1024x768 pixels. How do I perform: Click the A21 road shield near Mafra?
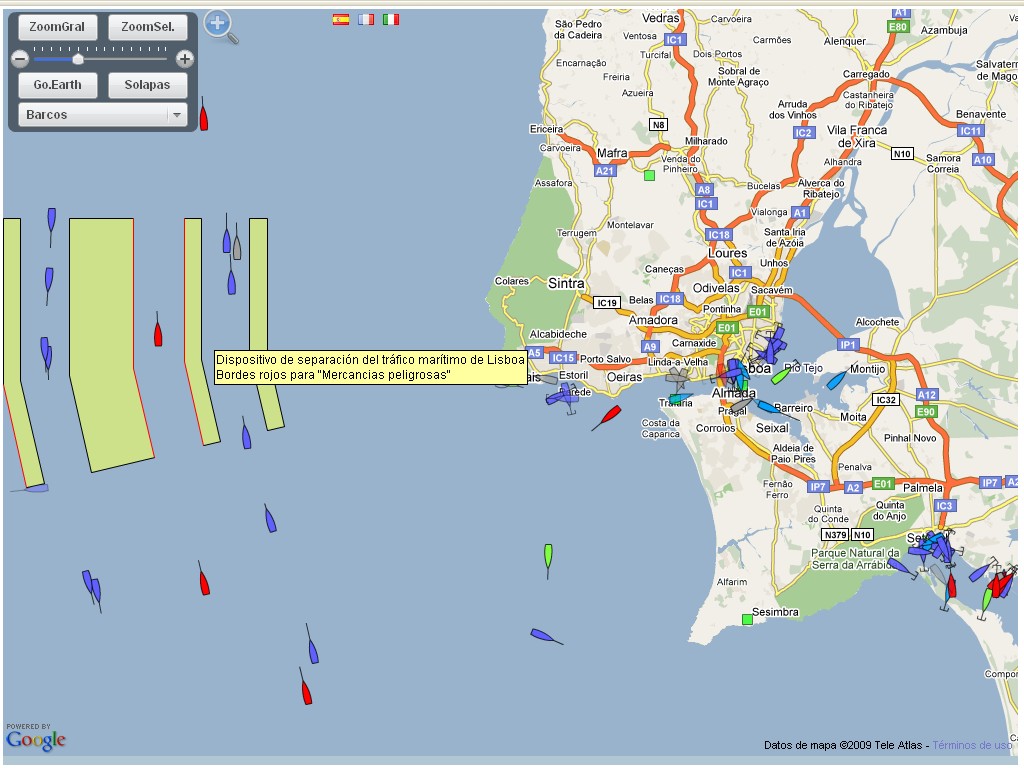pyautogui.click(x=605, y=171)
